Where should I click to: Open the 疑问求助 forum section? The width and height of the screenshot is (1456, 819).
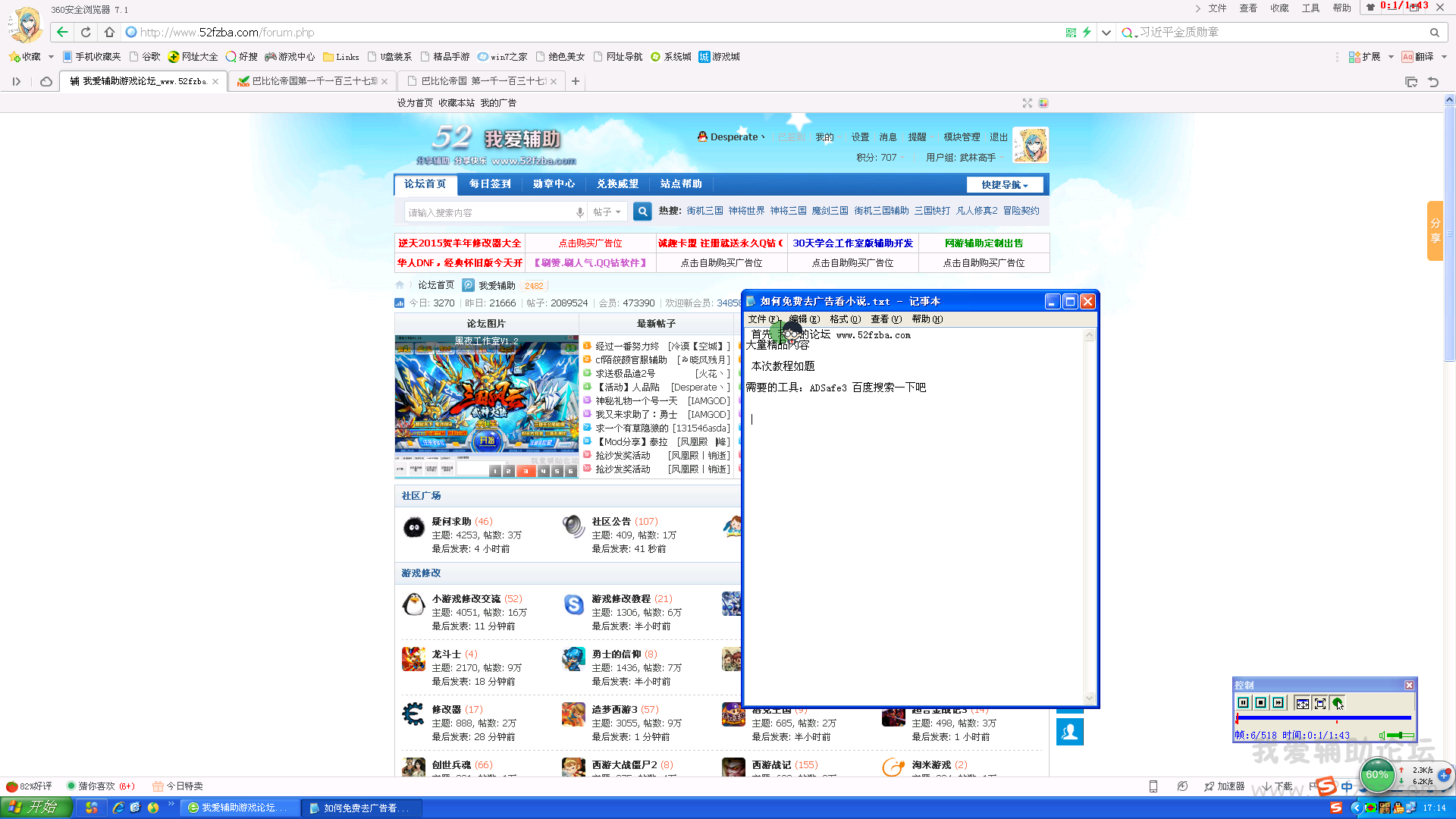pyautogui.click(x=451, y=522)
